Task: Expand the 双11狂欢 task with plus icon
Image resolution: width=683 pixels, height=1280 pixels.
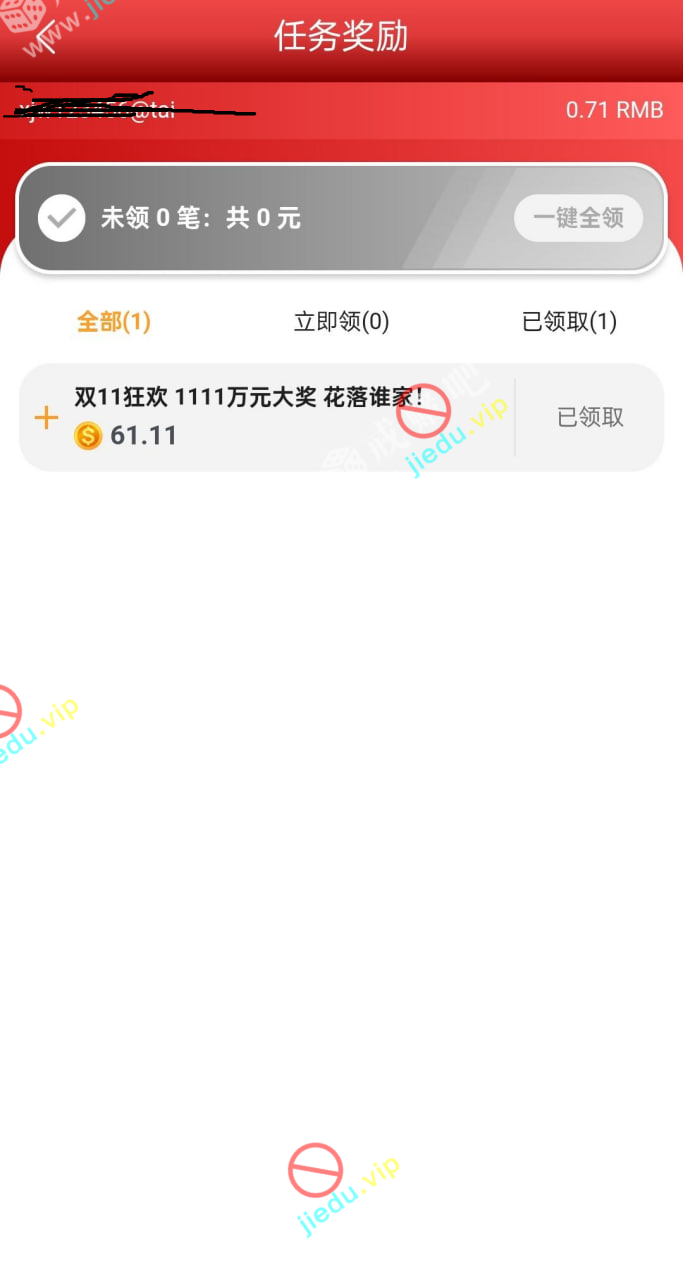Action: pyautogui.click(x=46, y=418)
